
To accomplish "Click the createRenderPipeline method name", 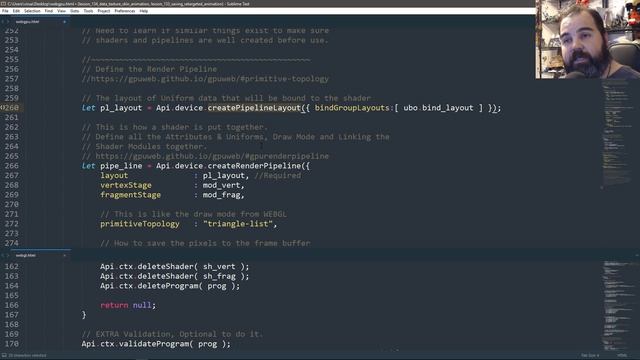I will pos(254,166).
